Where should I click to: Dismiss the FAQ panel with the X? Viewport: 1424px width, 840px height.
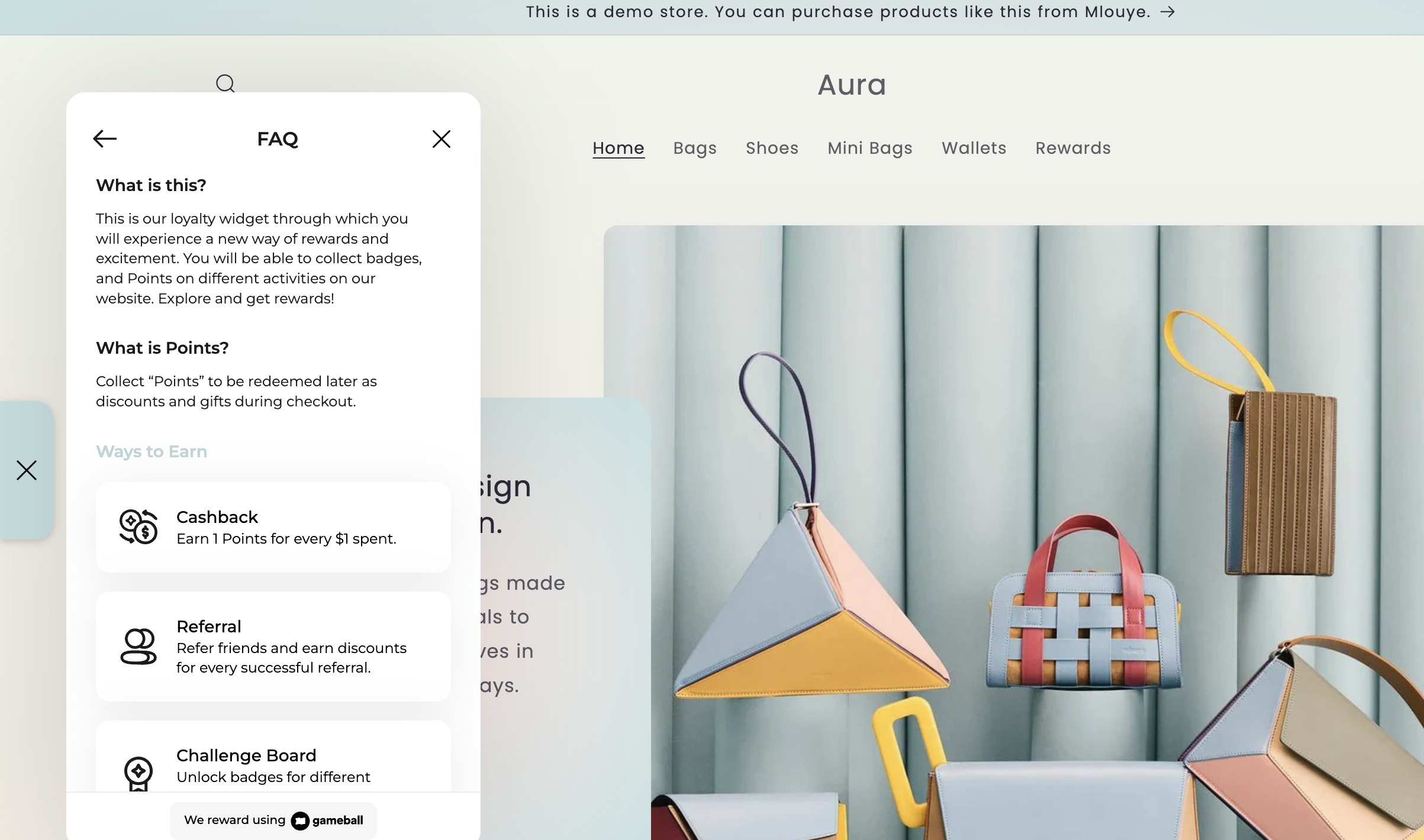click(442, 138)
